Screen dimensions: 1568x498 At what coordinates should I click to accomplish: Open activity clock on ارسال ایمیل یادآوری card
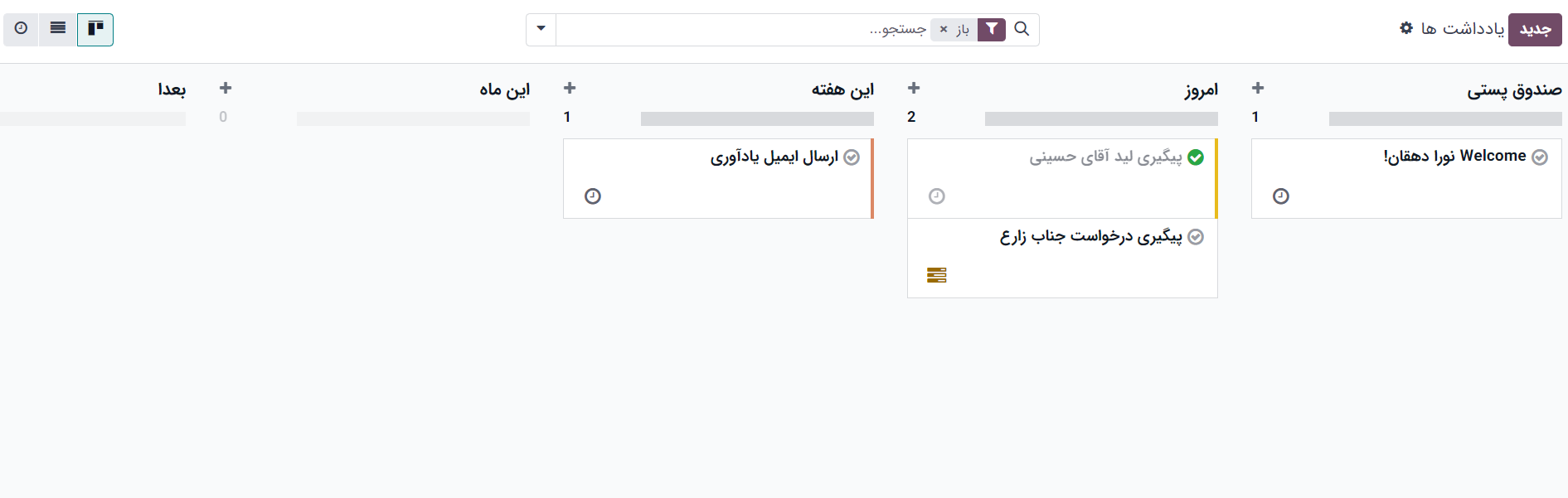[x=593, y=196]
